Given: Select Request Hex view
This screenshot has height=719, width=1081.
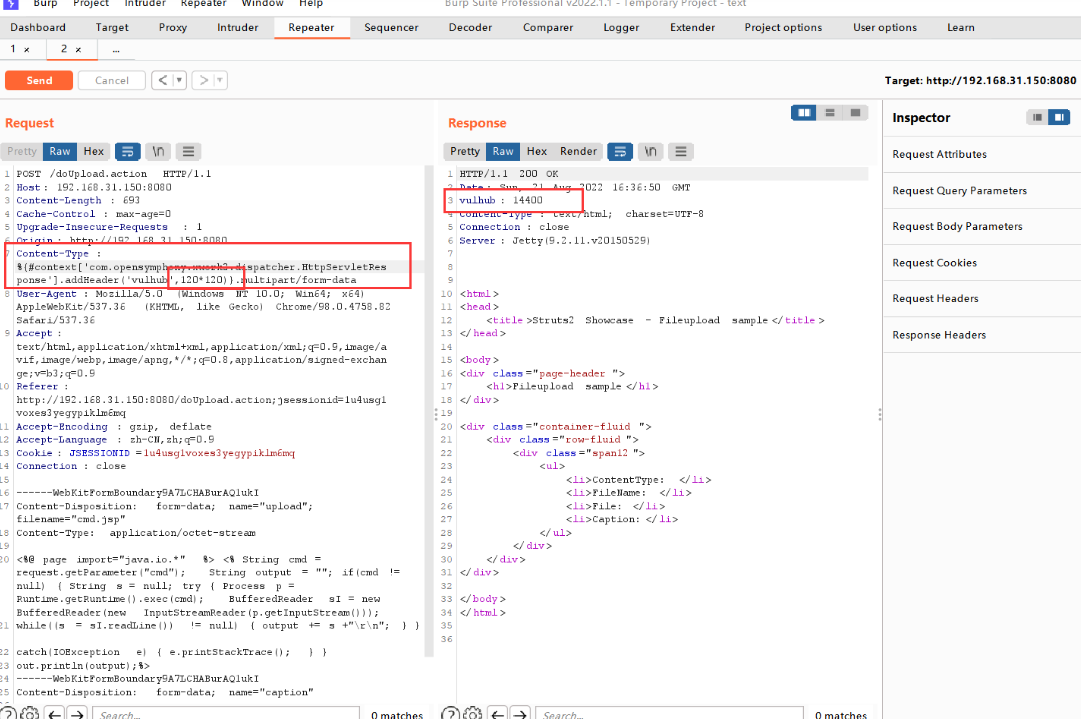Looking at the screenshot, I should (x=94, y=152).
